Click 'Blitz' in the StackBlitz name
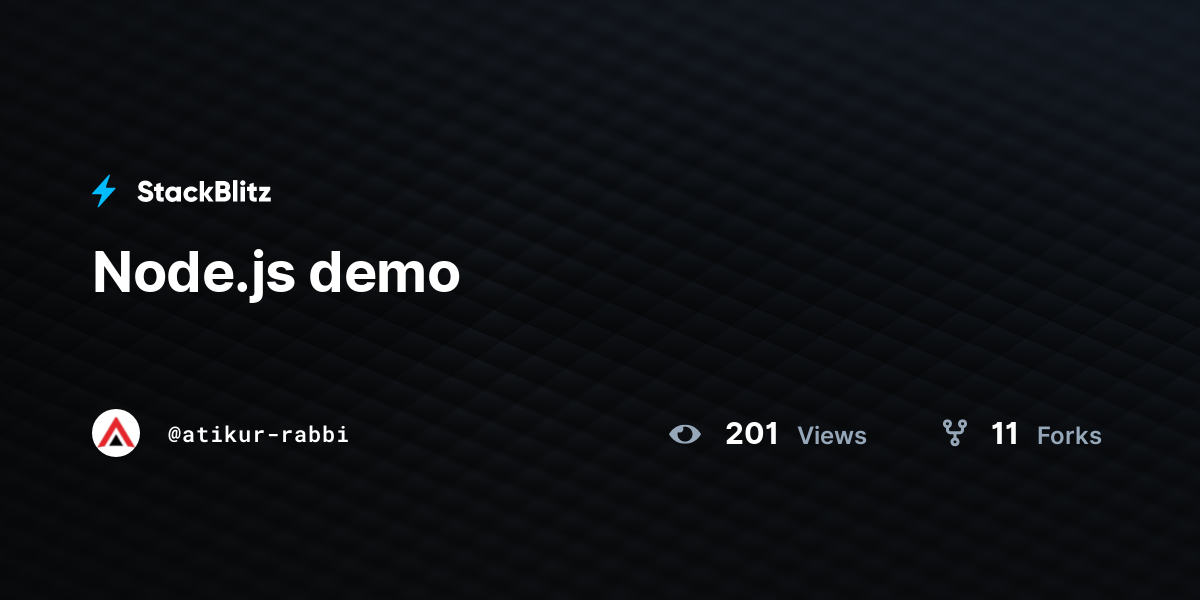The height and width of the screenshot is (600, 1200). (x=239, y=192)
